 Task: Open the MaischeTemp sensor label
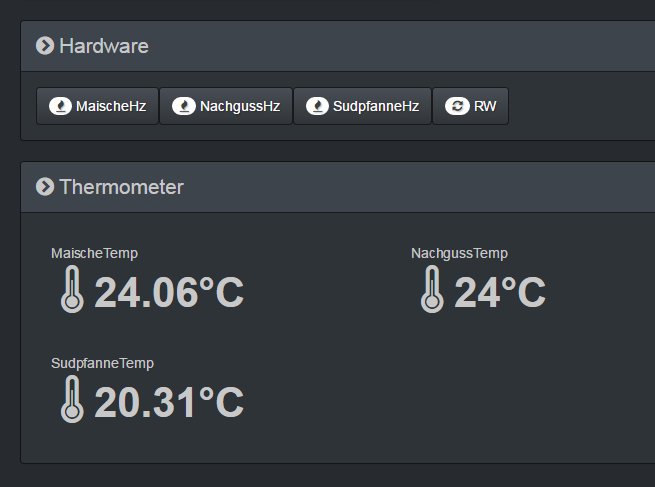94,253
